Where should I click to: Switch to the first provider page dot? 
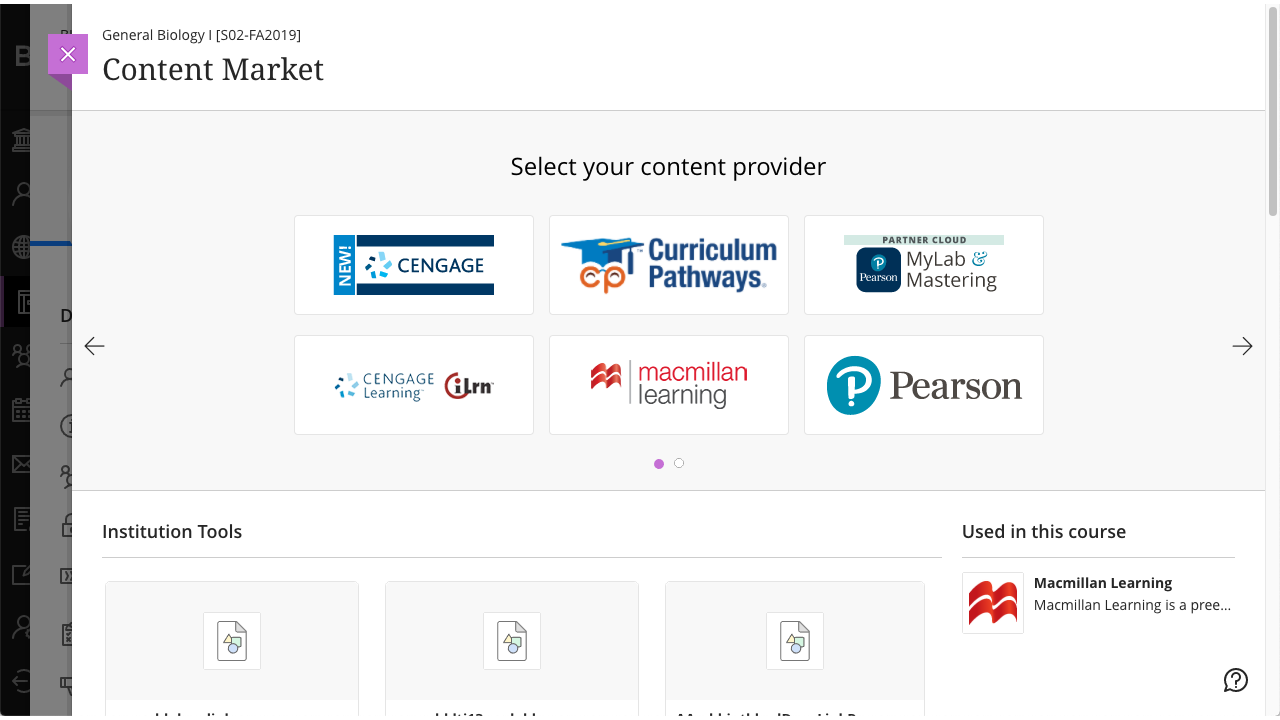[x=659, y=464]
